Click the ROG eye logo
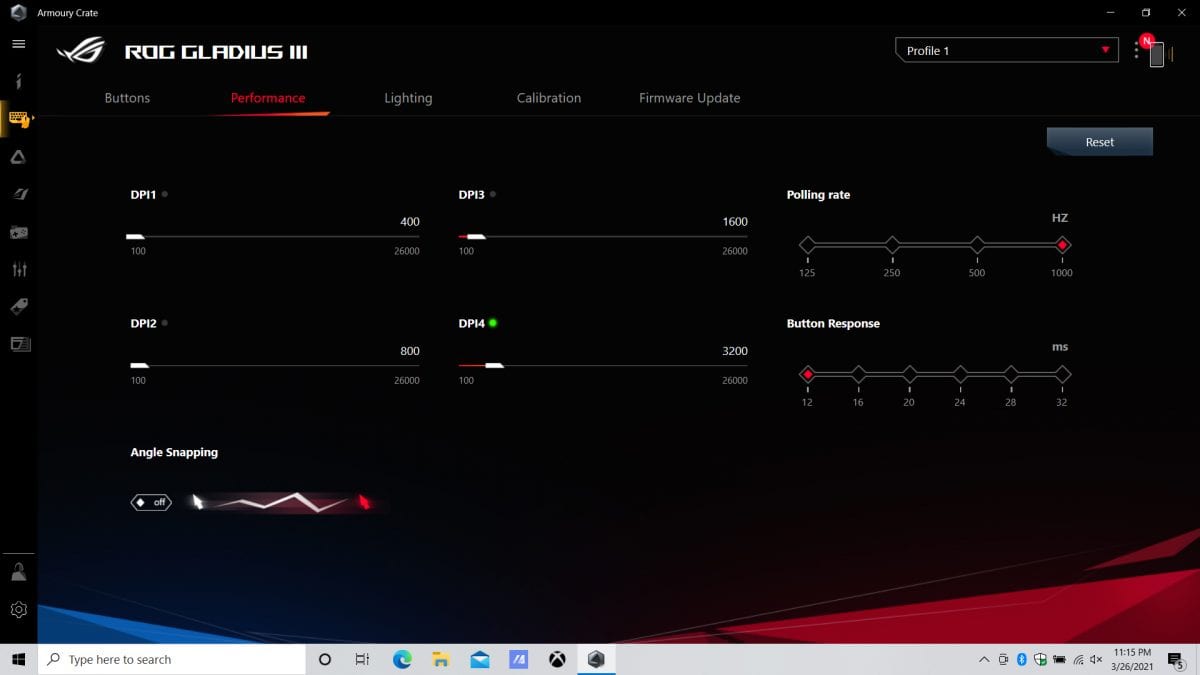This screenshot has height=675, width=1200. (x=83, y=51)
